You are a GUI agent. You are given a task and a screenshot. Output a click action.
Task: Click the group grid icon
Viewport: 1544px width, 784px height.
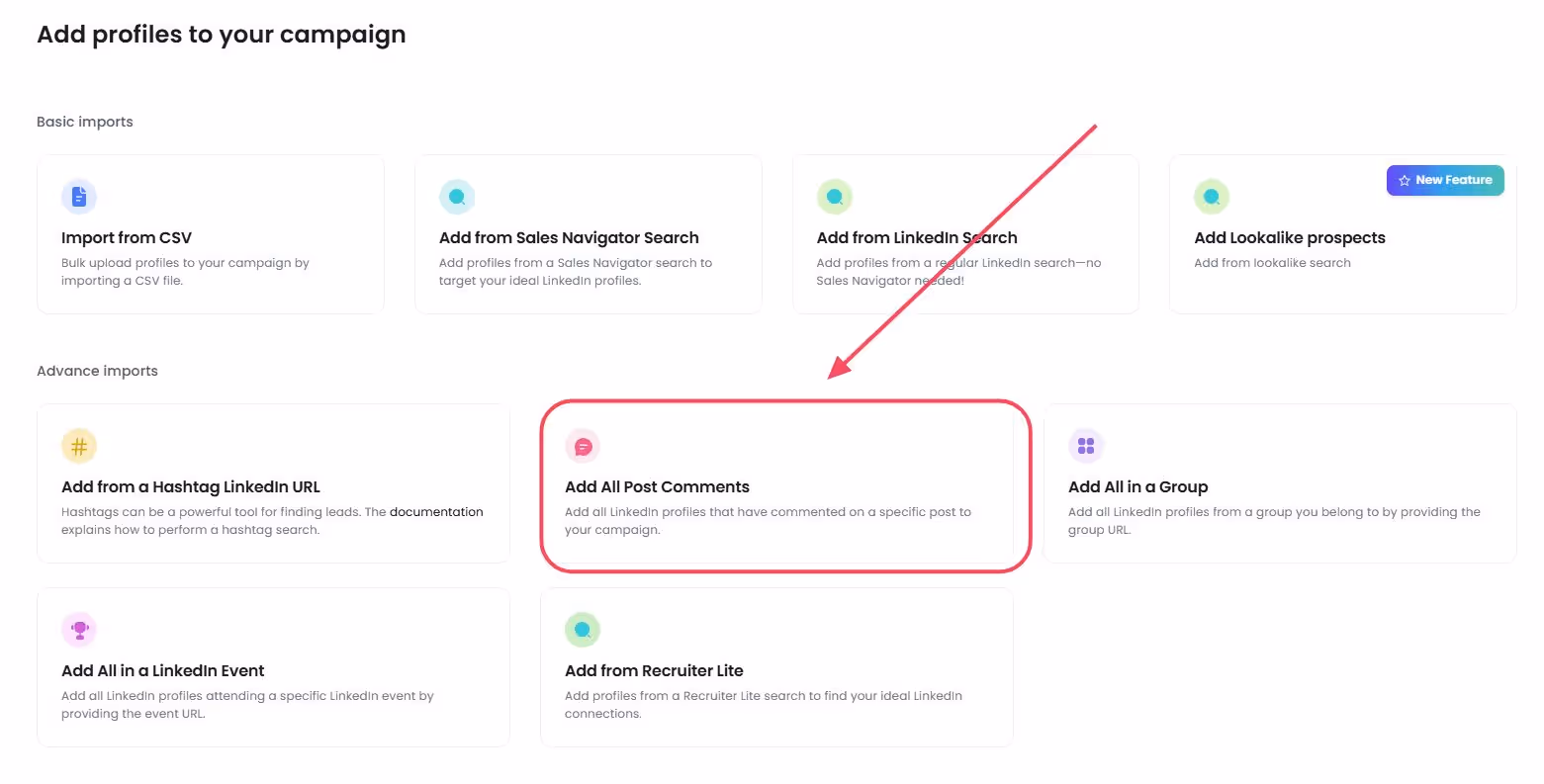click(x=1086, y=445)
